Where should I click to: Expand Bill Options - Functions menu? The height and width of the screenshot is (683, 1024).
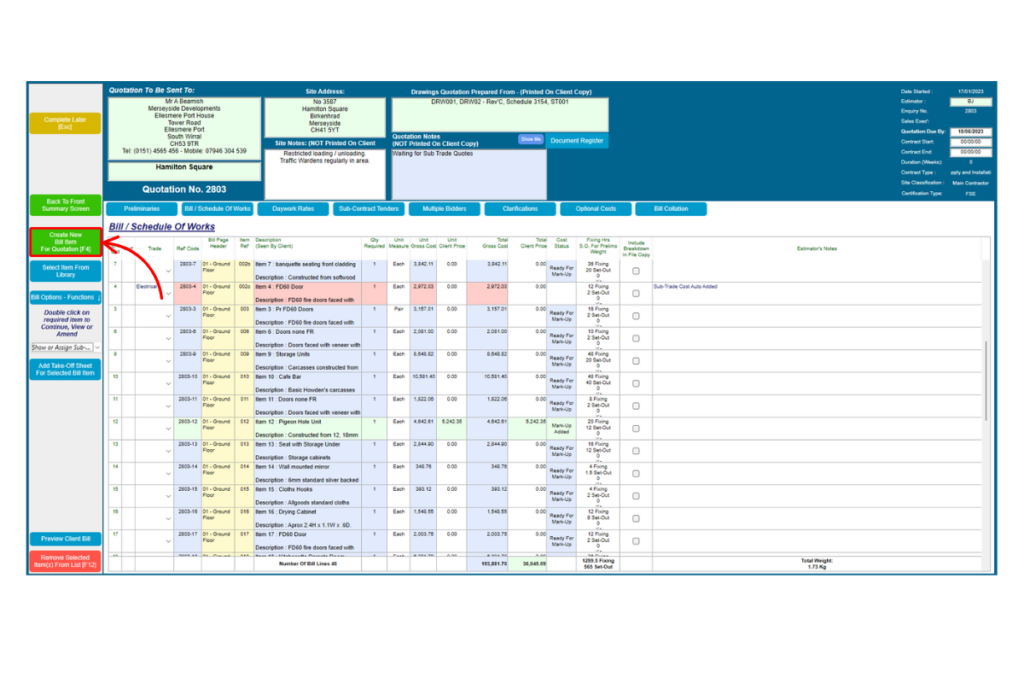(65, 297)
